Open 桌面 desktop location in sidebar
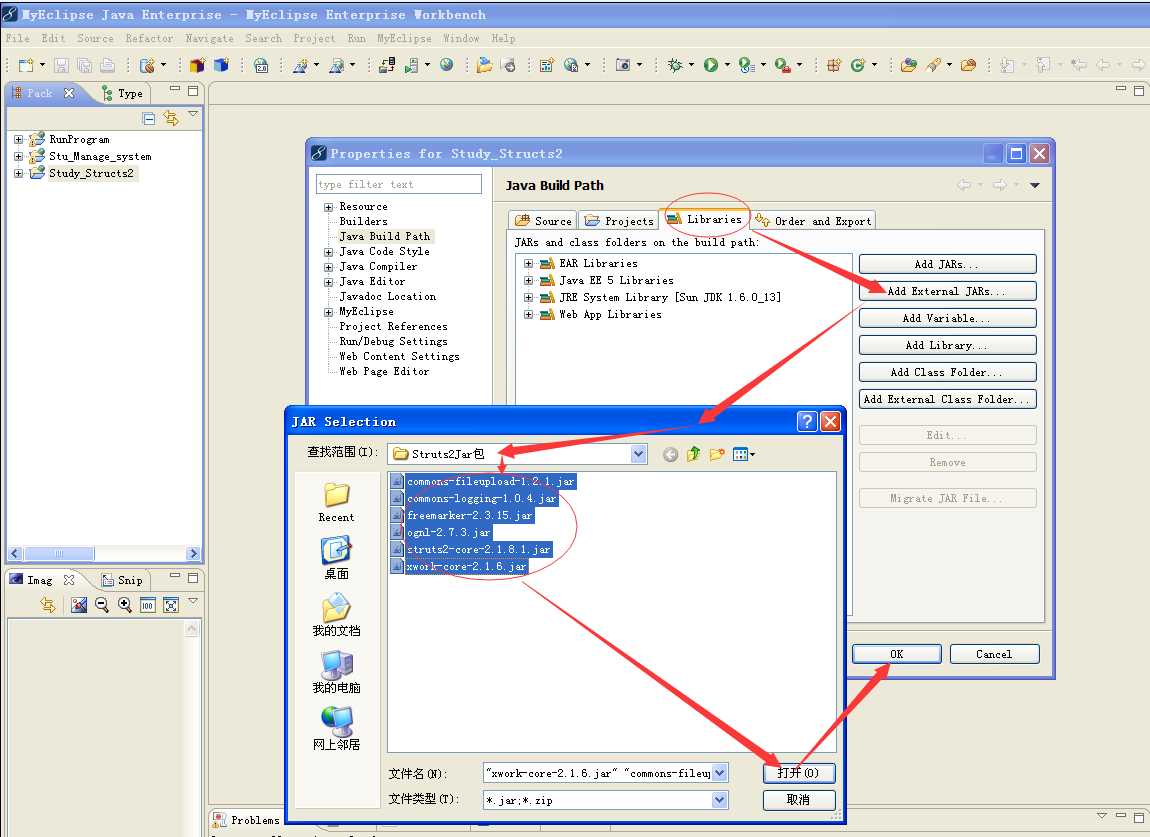Screen dimensions: 1150x837 click(x=336, y=558)
